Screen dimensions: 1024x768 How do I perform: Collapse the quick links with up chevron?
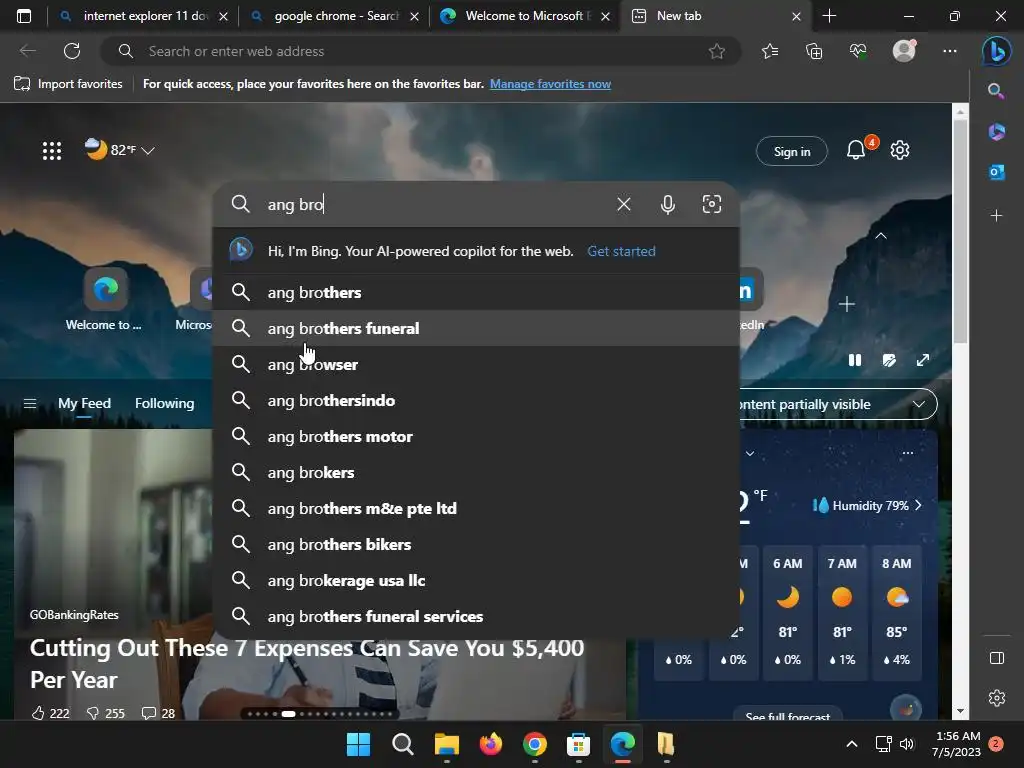[x=881, y=236]
